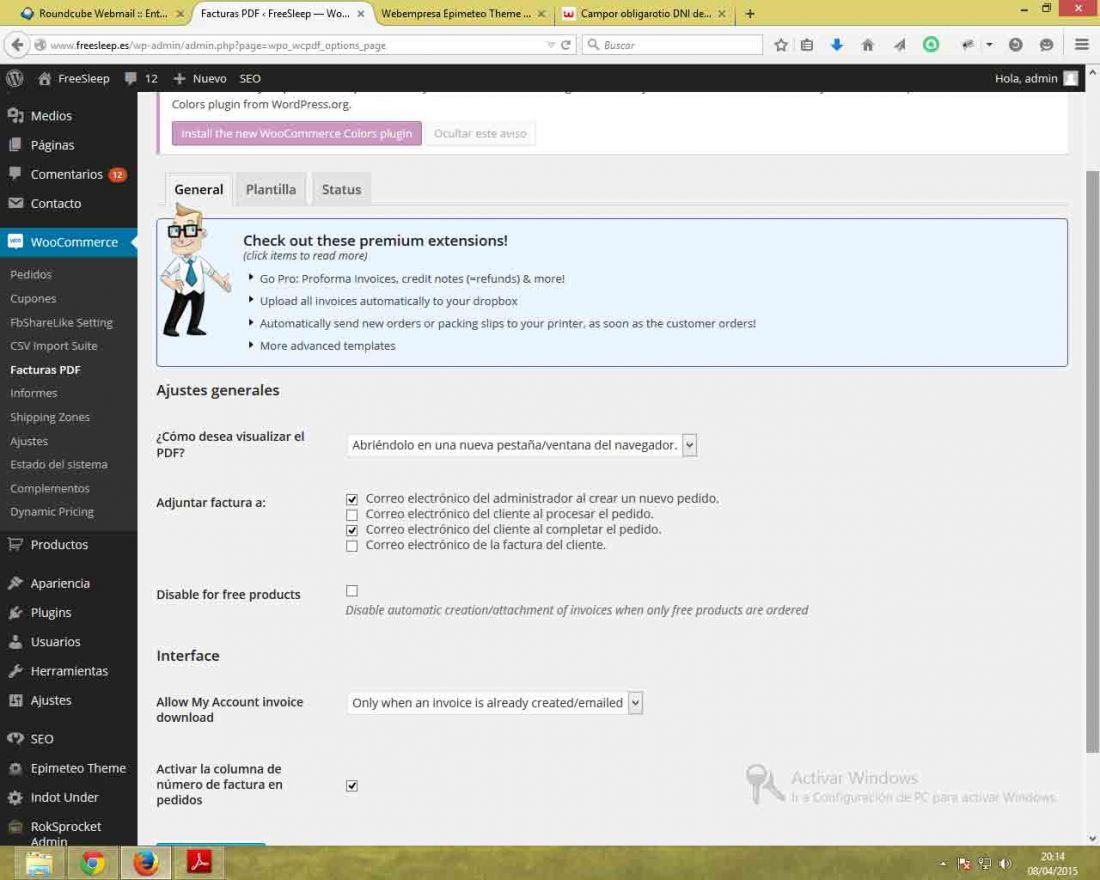Viewport: 1100px width, 880px height.
Task: Check client invoice email option
Action: tap(352, 546)
